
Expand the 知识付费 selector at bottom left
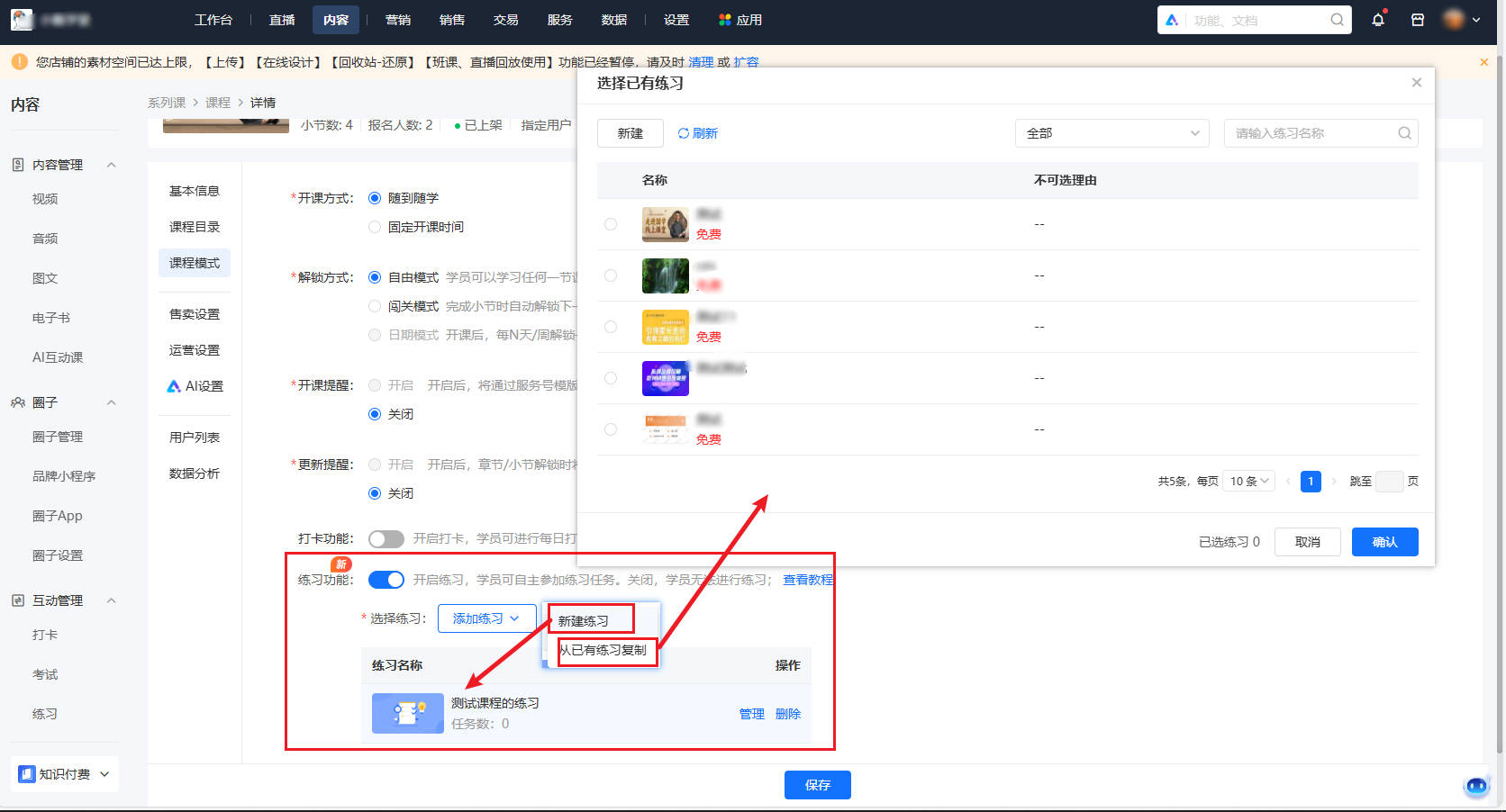pos(63,773)
